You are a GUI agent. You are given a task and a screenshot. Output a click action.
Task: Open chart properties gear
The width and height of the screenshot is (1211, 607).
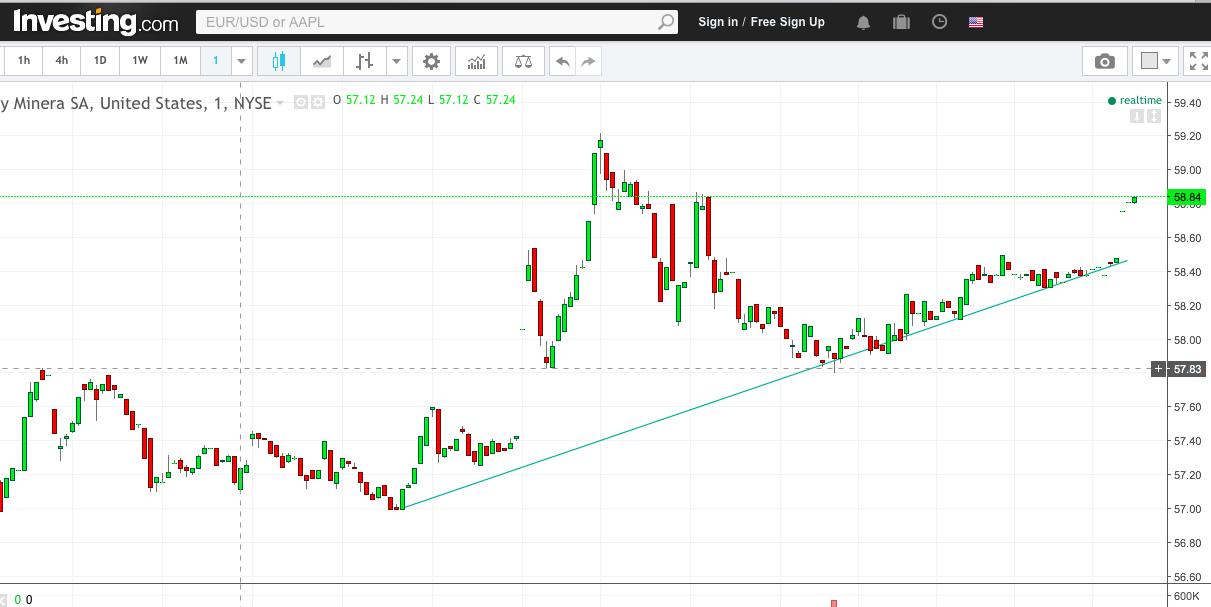[x=431, y=61]
